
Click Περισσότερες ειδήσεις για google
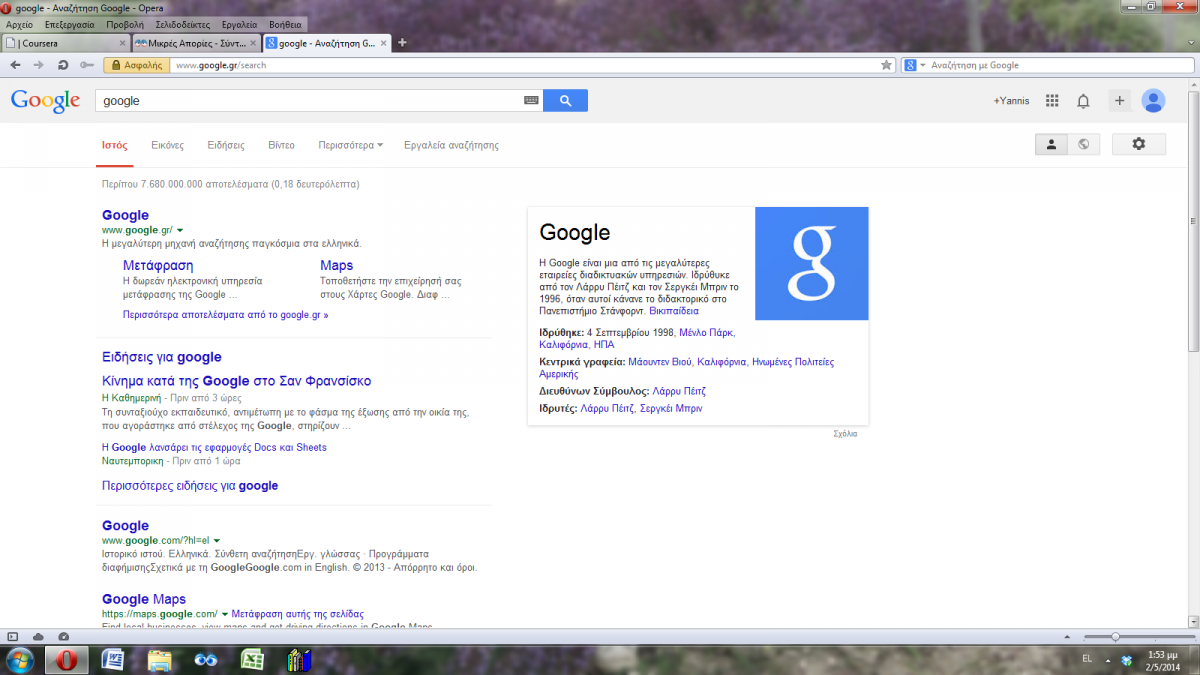(x=190, y=486)
